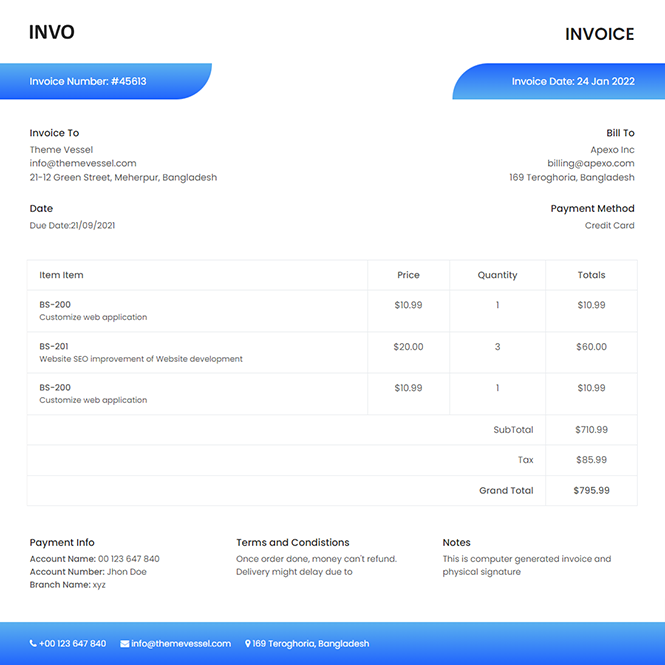This screenshot has width=665, height=665.
Task: Click the location pin icon in the footer
Action: click(248, 644)
